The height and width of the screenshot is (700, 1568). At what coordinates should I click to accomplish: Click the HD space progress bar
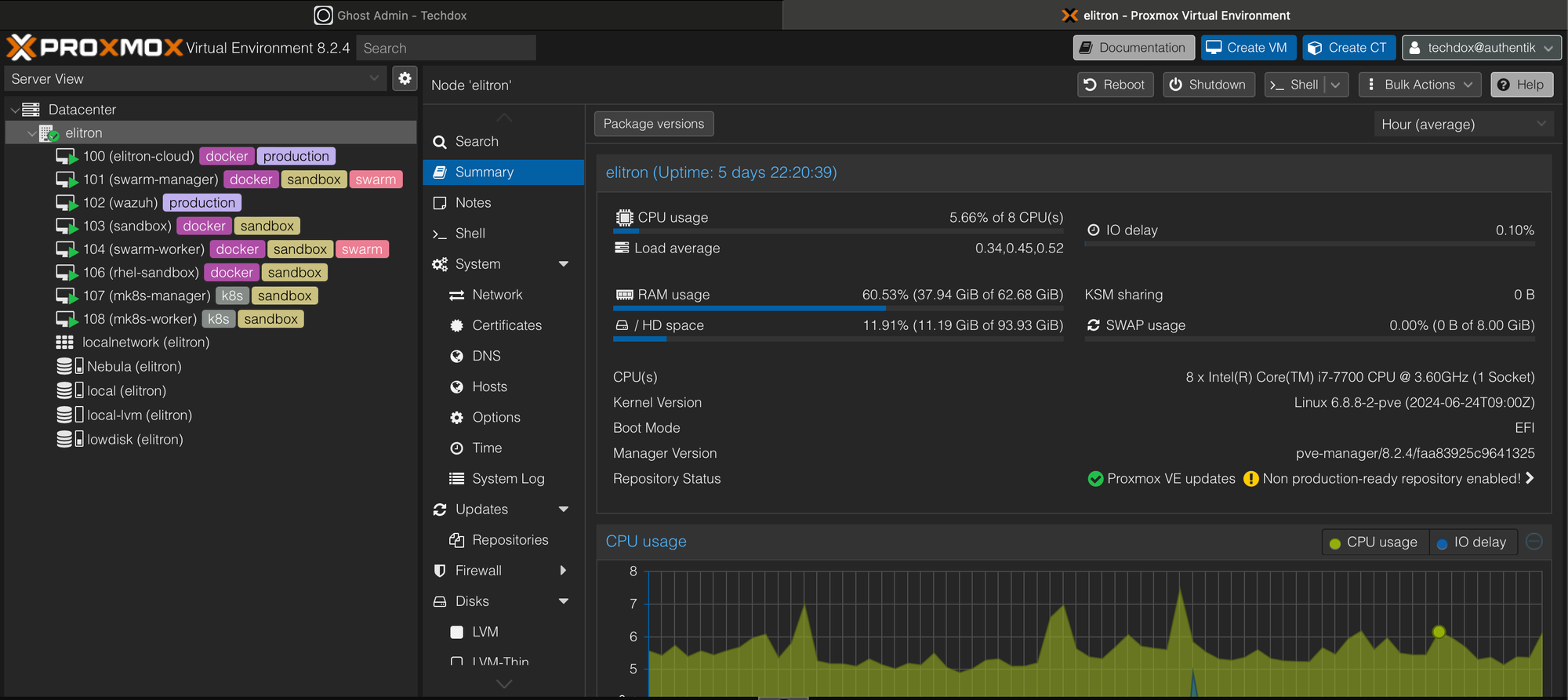pyautogui.click(x=838, y=339)
